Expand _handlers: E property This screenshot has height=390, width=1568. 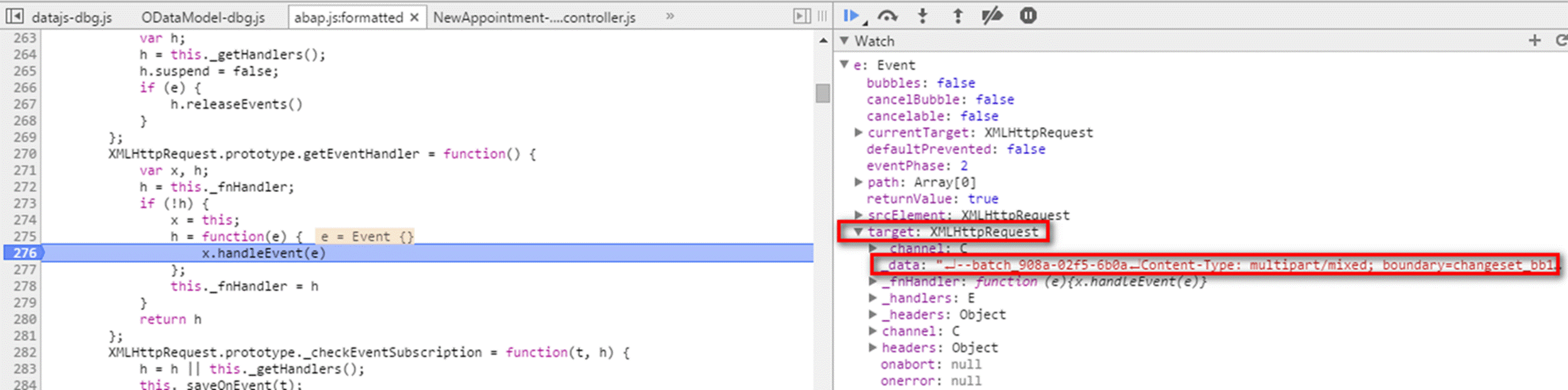point(873,298)
